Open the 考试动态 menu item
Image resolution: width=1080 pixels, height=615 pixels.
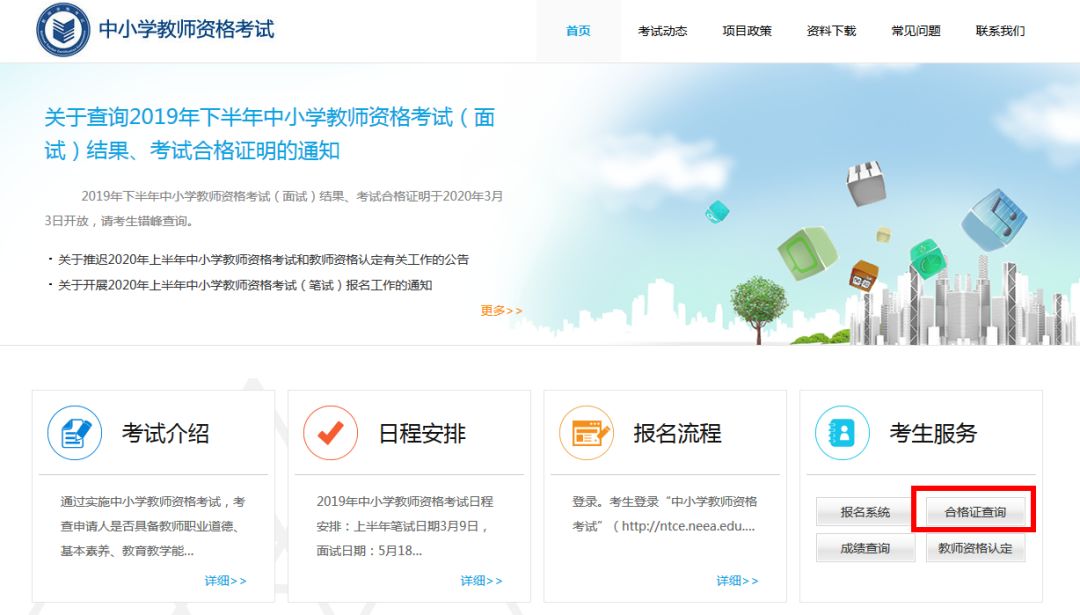(x=662, y=31)
